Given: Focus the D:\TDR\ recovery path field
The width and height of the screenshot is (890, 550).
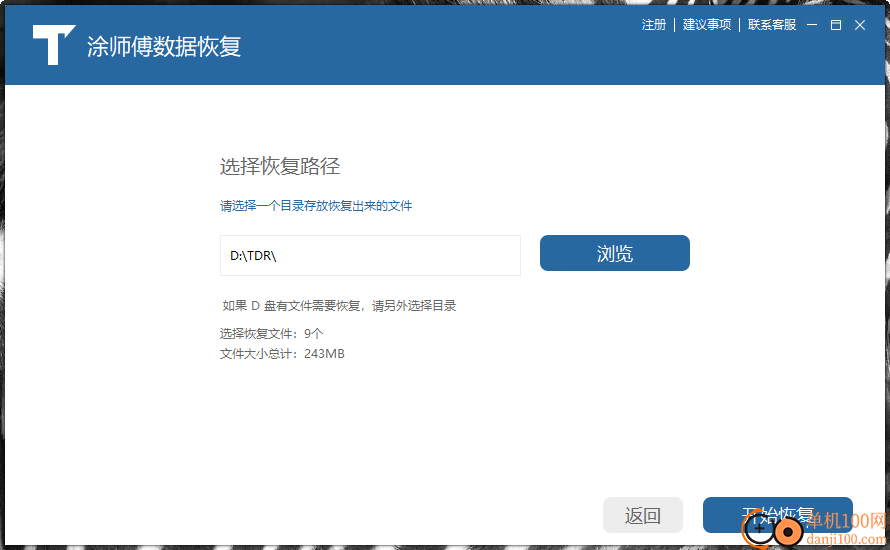Looking at the screenshot, I should [x=370, y=255].
